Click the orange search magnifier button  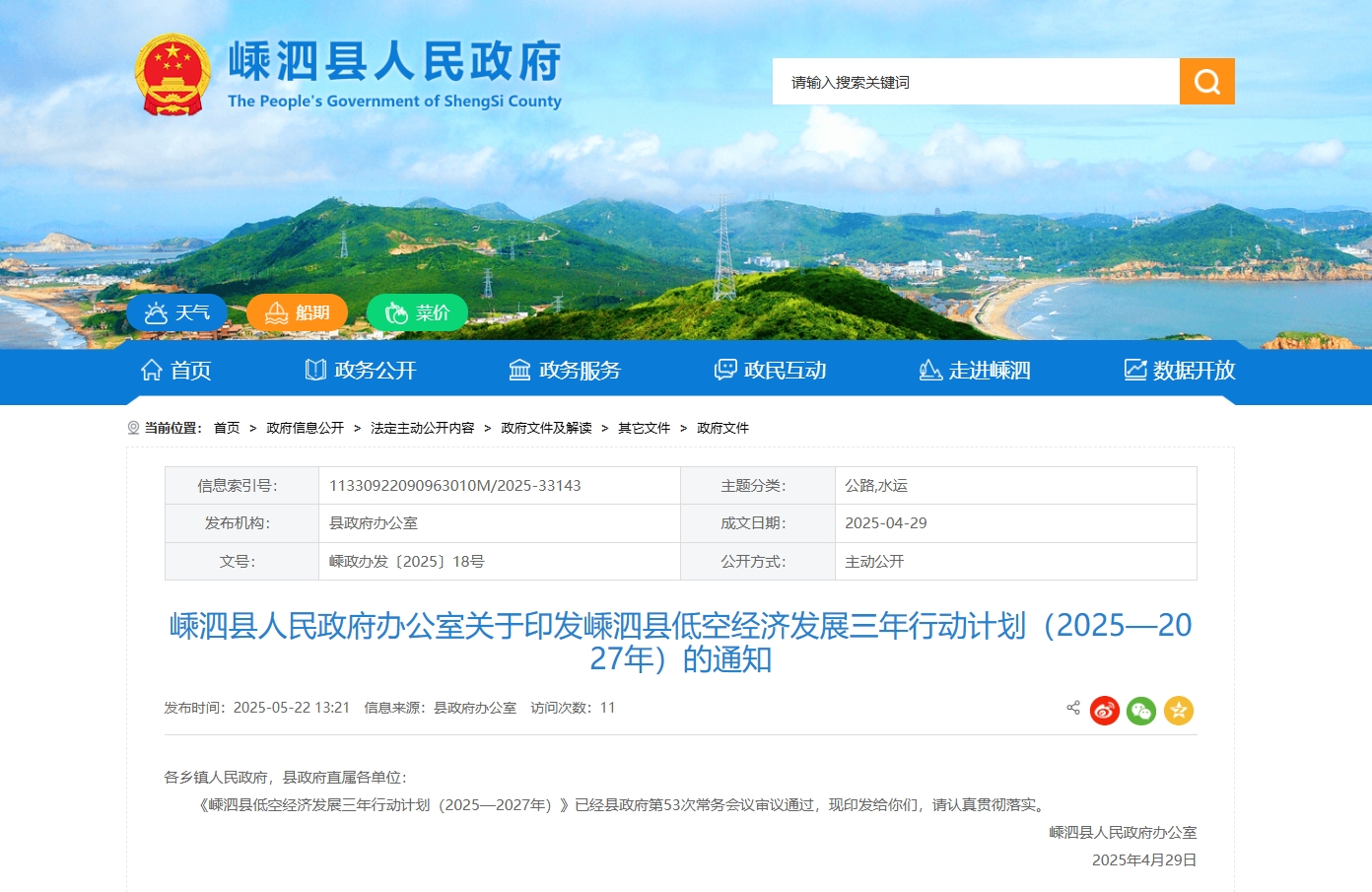[1206, 82]
